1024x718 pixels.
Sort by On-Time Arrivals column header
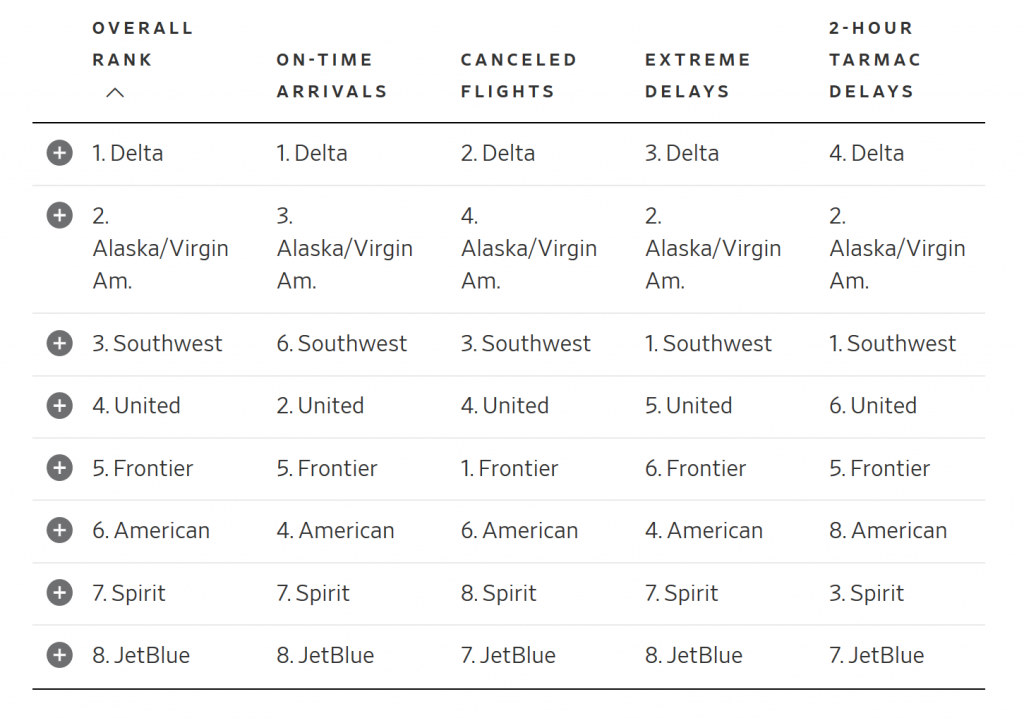(x=332, y=75)
